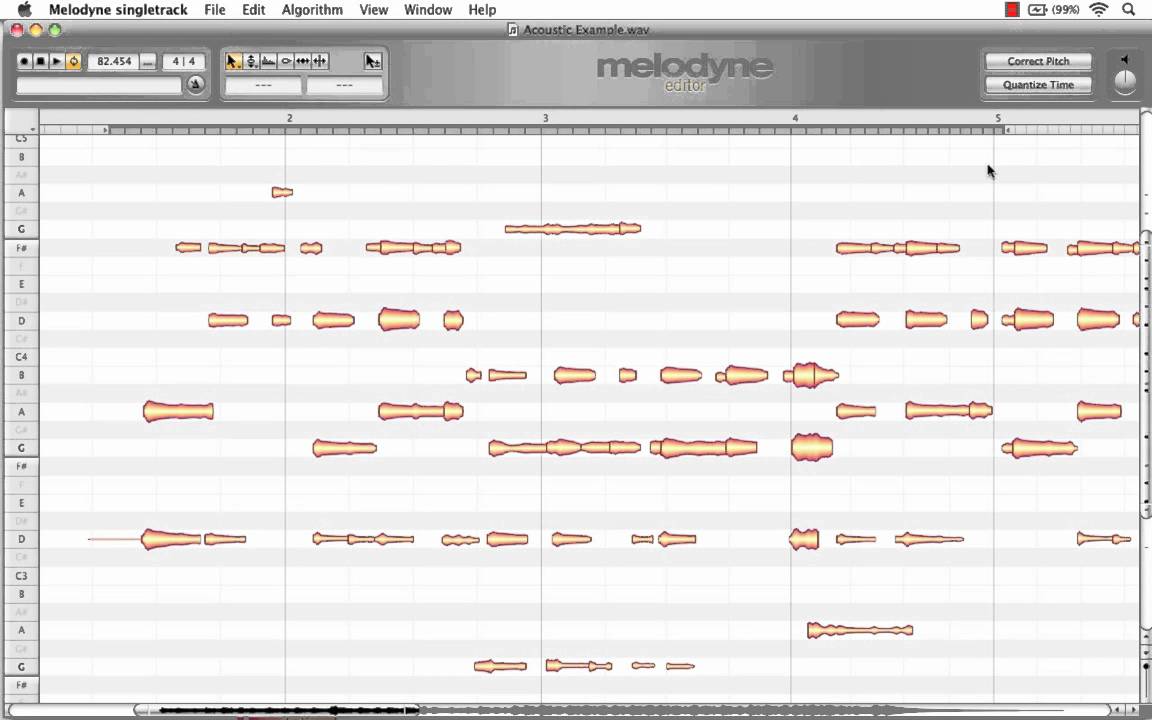1152x720 pixels.
Task: Select the first low D blob before bar 2
Action: (x=171, y=539)
